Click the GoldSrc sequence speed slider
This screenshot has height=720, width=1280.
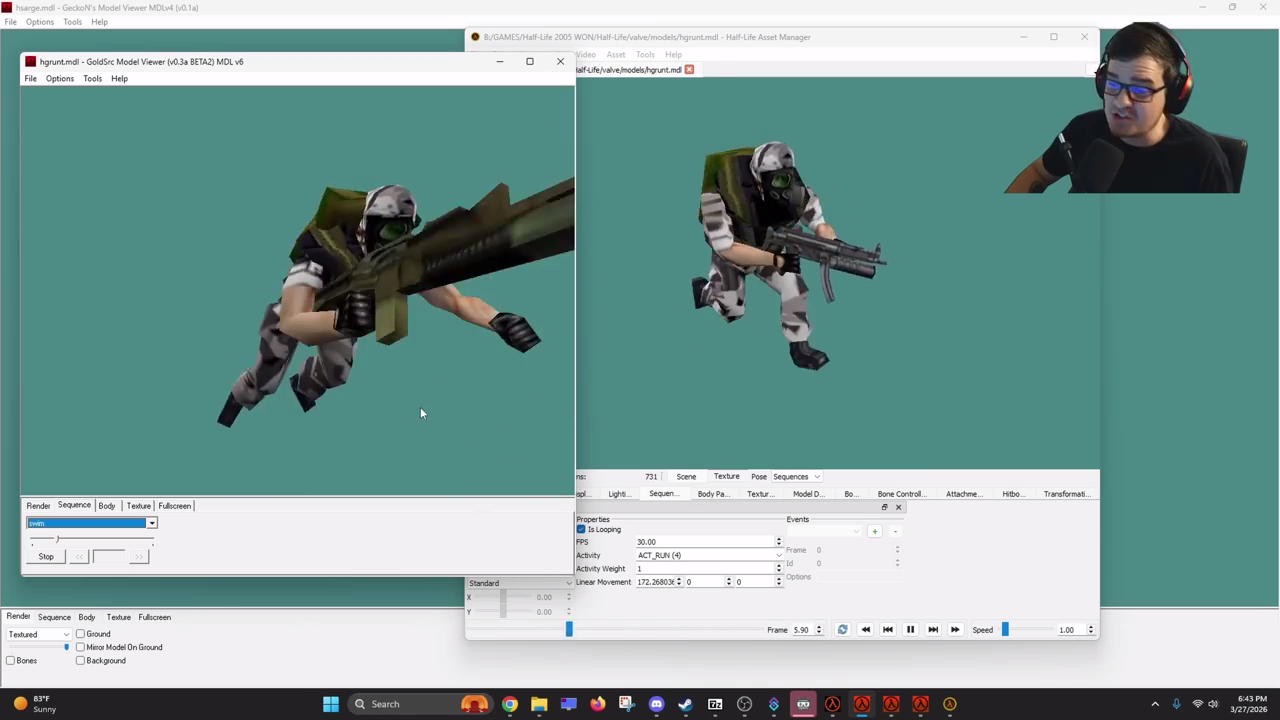point(58,540)
